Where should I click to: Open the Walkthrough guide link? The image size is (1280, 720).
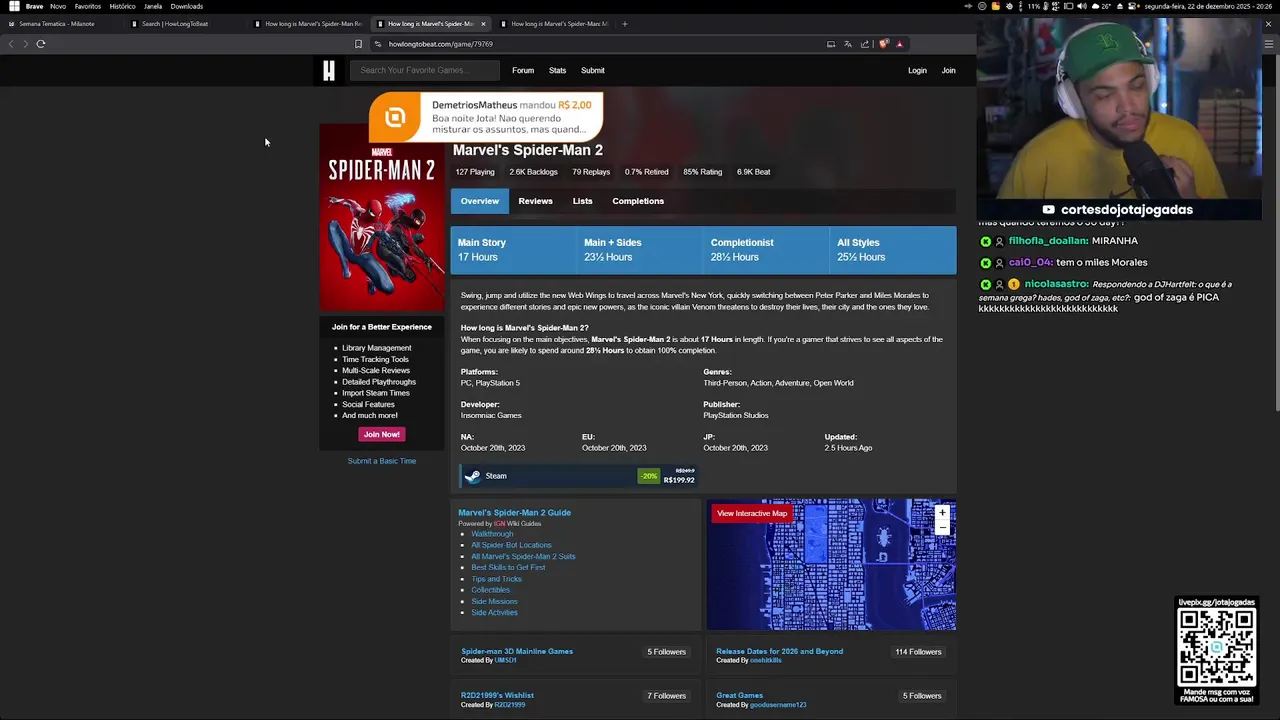point(492,534)
